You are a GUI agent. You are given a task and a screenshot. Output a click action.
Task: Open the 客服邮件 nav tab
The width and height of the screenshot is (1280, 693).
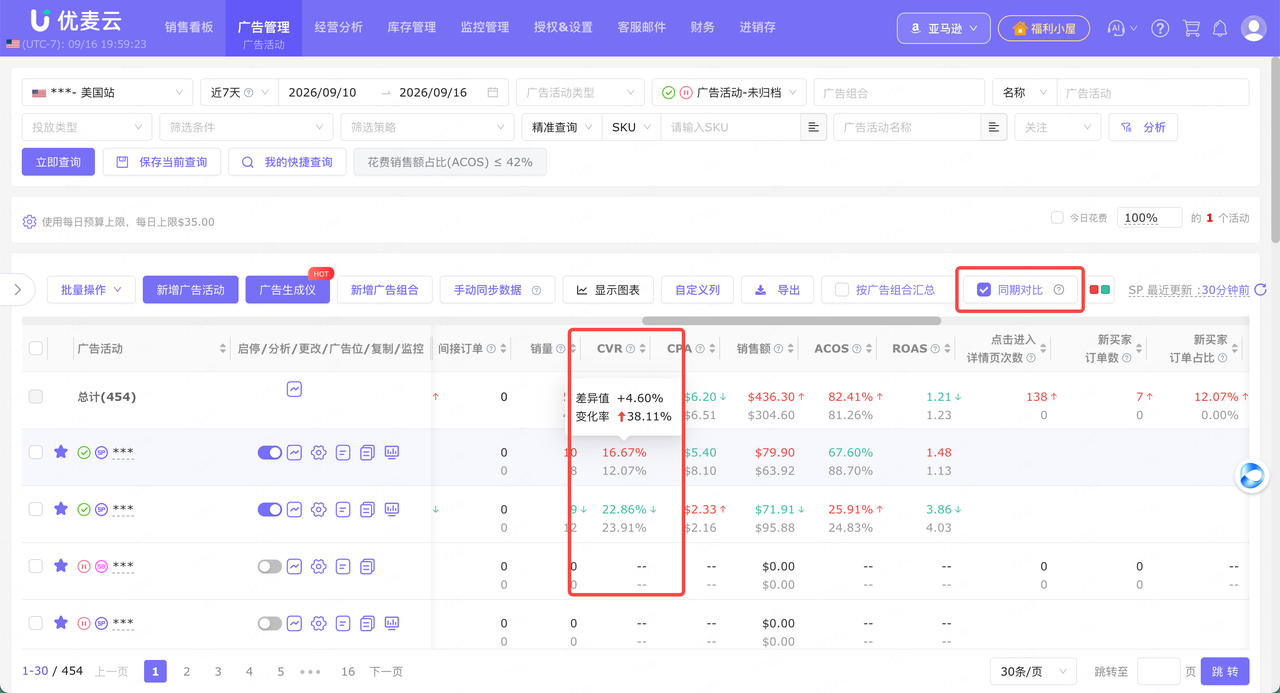pyautogui.click(x=641, y=27)
